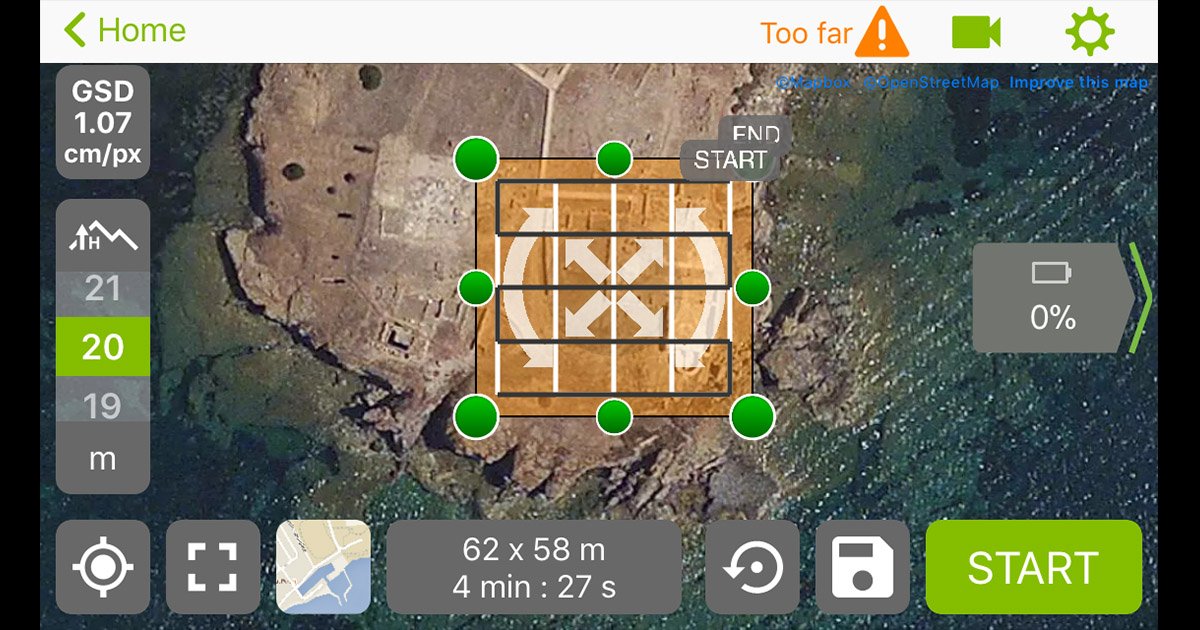Tap the fullscreen frame brackets icon
1200x630 pixels.
tap(213, 567)
